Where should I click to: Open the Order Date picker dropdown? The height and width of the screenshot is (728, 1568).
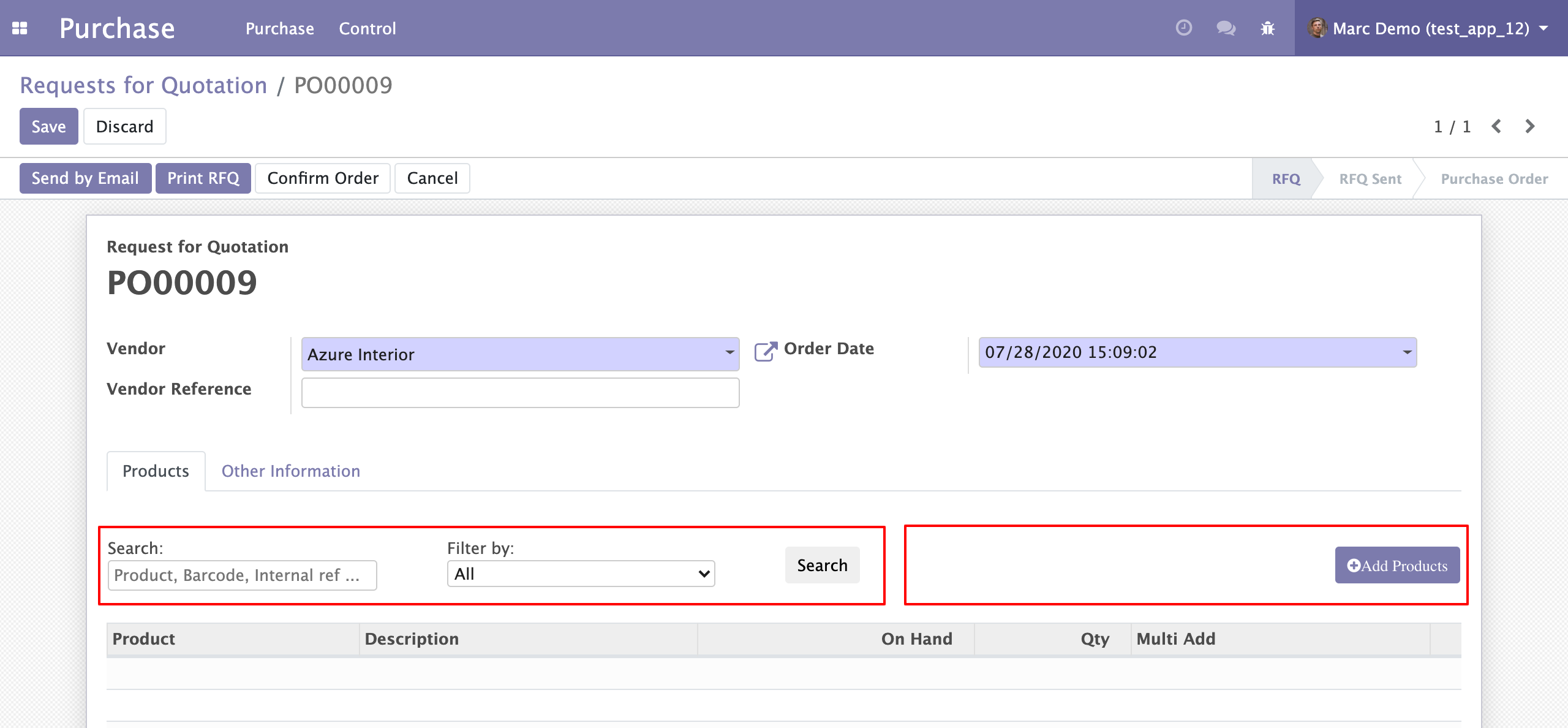(1406, 352)
